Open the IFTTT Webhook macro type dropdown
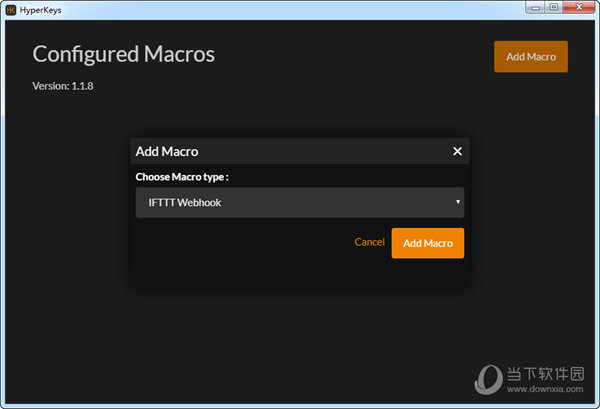Screen dimensions: 600x409 point(300,202)
